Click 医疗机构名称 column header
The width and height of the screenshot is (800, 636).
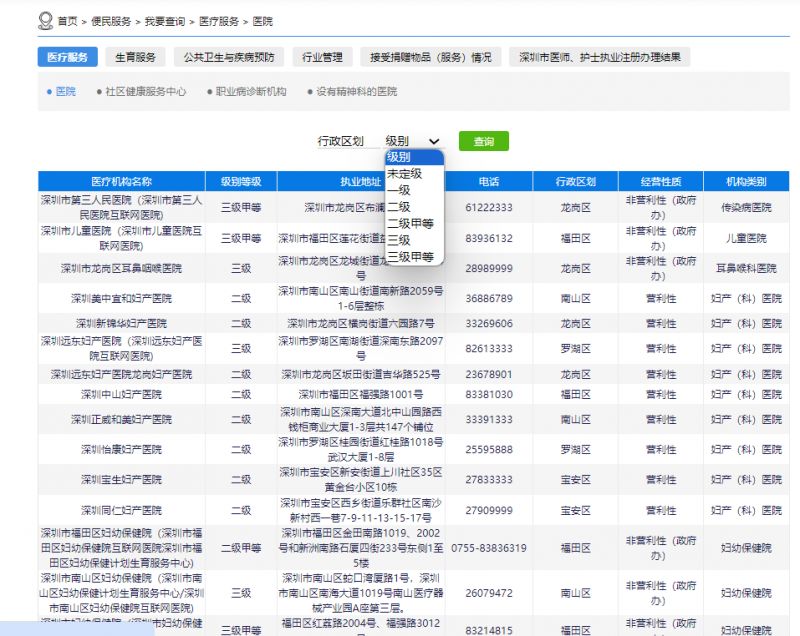pyautogui.click(x=121, y=182)
